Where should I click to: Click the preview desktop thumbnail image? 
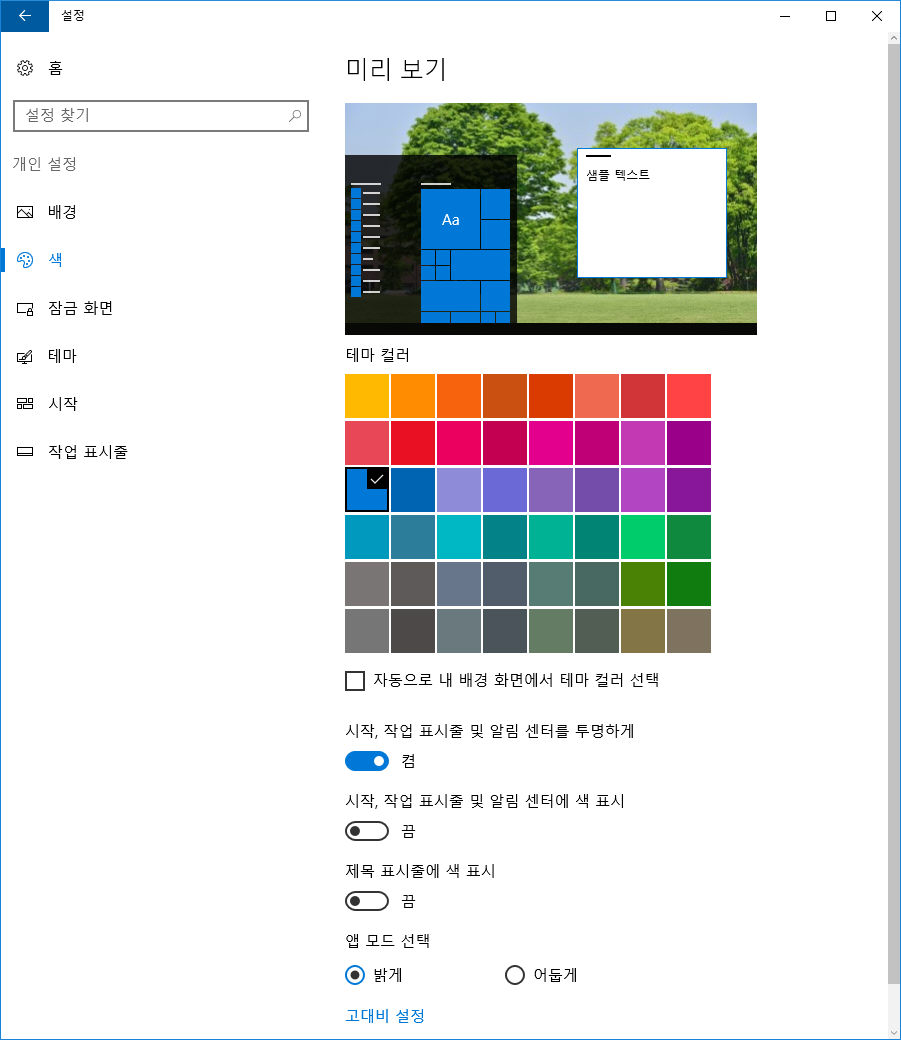[x=551, y=219]
